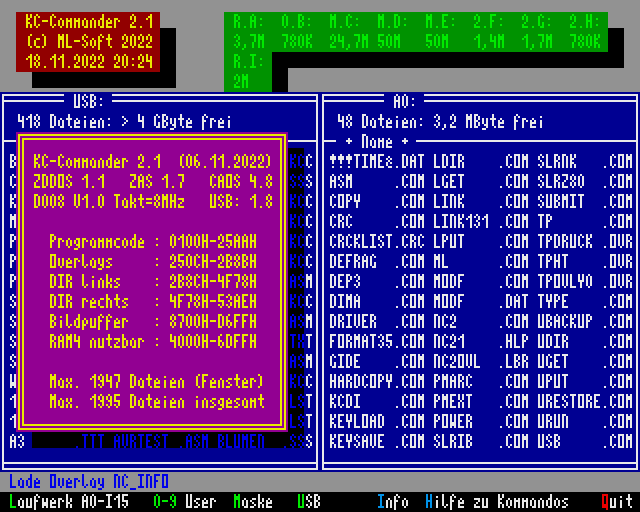The width and height of the screenshot is (640, 512).
Task: Select file LGET.COM
Action: pos(481,182)
